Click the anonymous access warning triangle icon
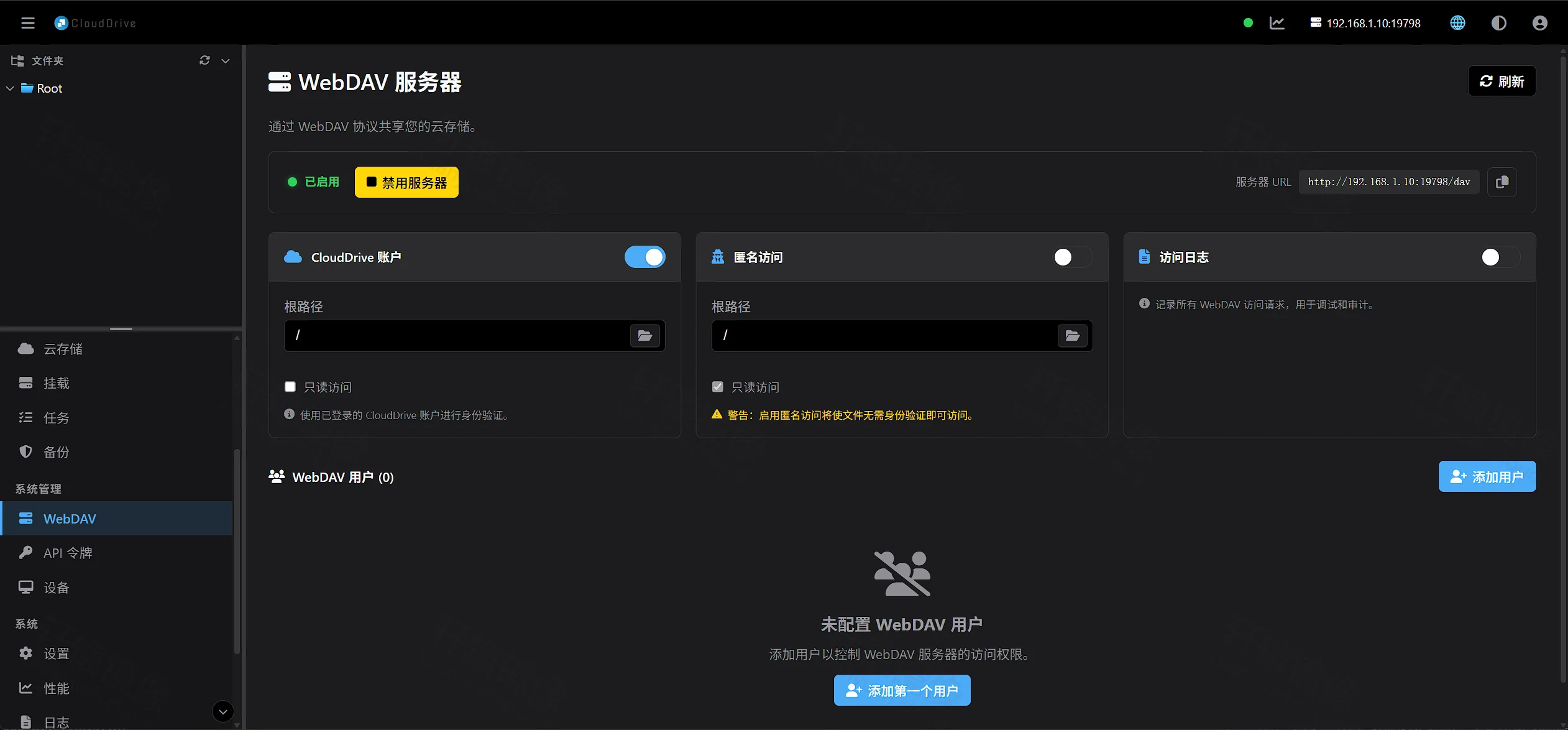Screen dimensions: 1568x730 (717, 414)
